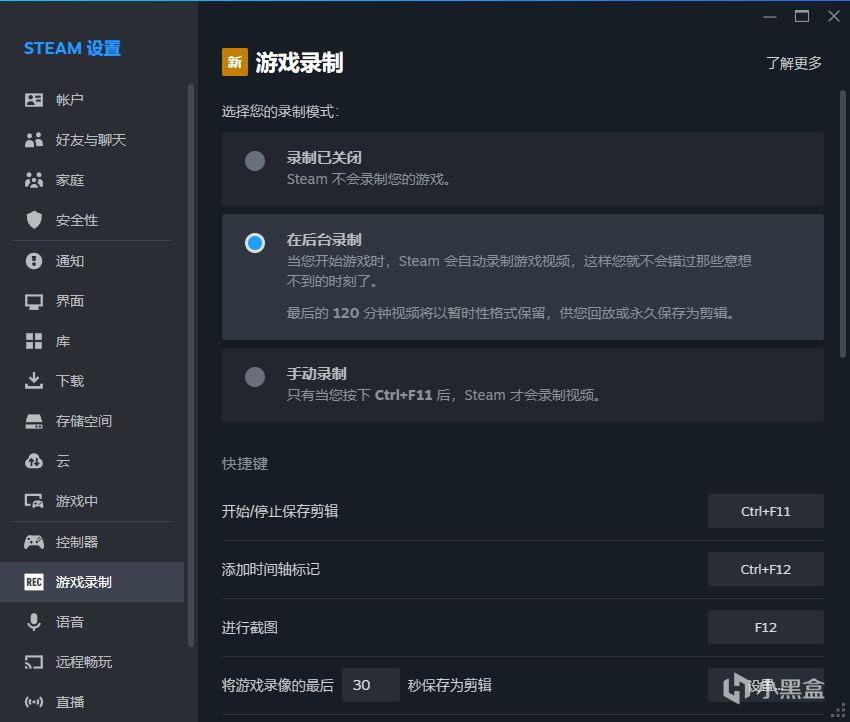Change the Ctrl+F11 clip hotkey
Image resolution: width=850 pixels, height=722 pixels.
tap(765, 511)
